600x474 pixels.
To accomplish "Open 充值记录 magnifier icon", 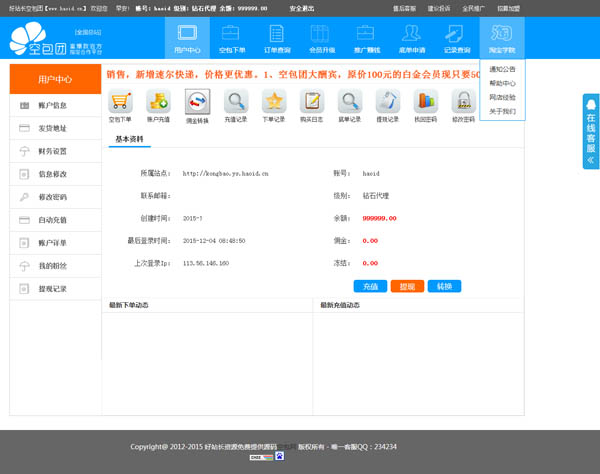I will [x=236, y=101].
